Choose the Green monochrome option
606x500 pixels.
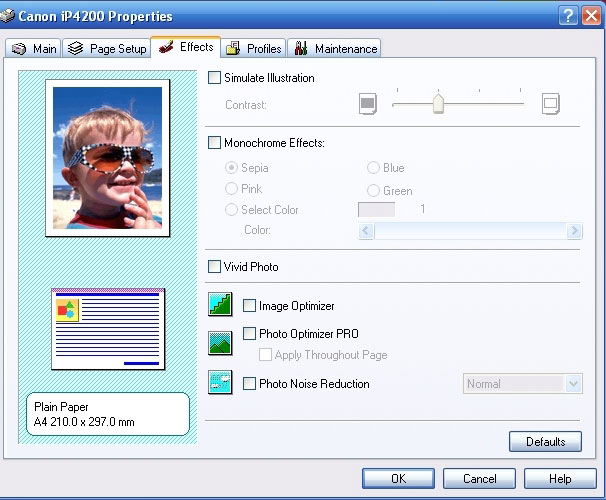click(373, 190)
